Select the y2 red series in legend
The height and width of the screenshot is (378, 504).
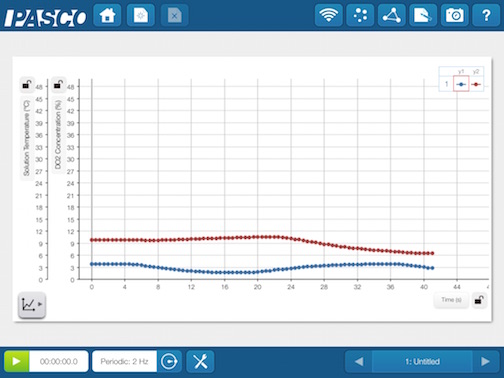[476, 84]
